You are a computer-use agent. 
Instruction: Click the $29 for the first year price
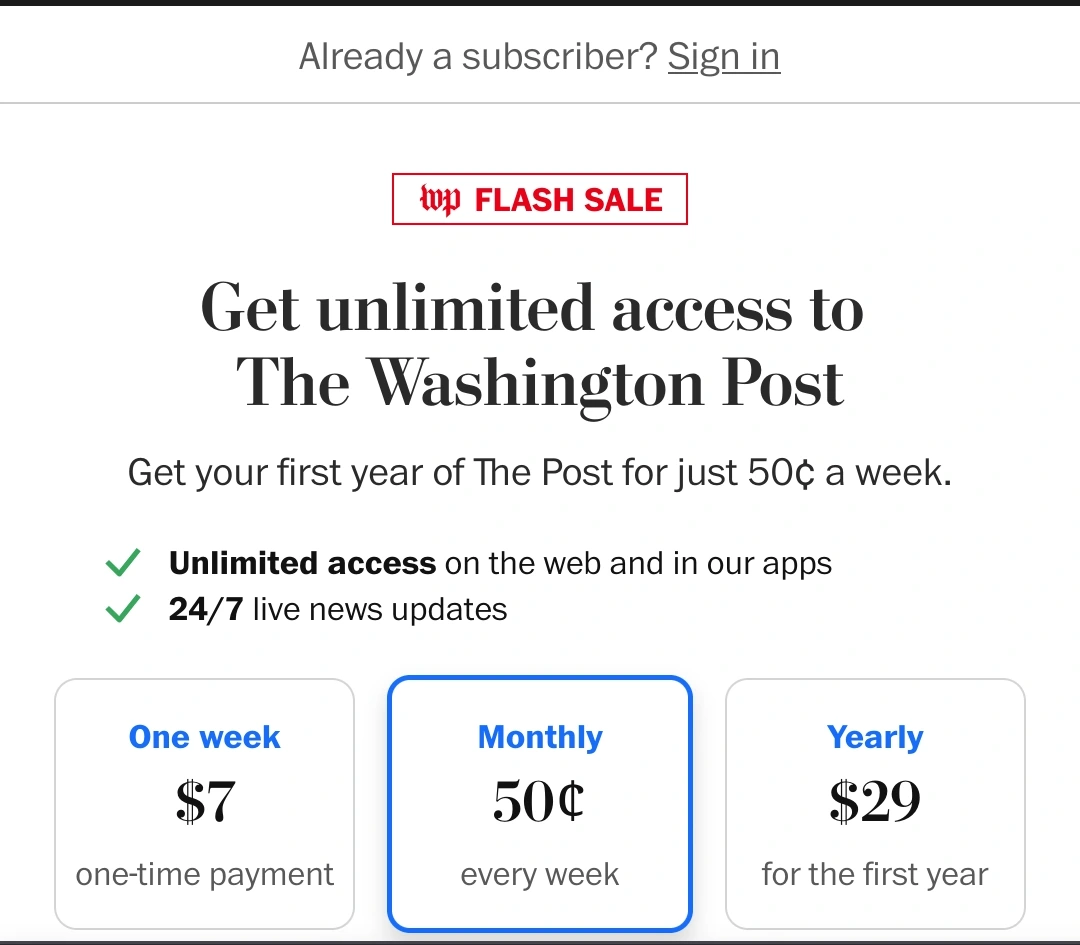pos(875,800)
